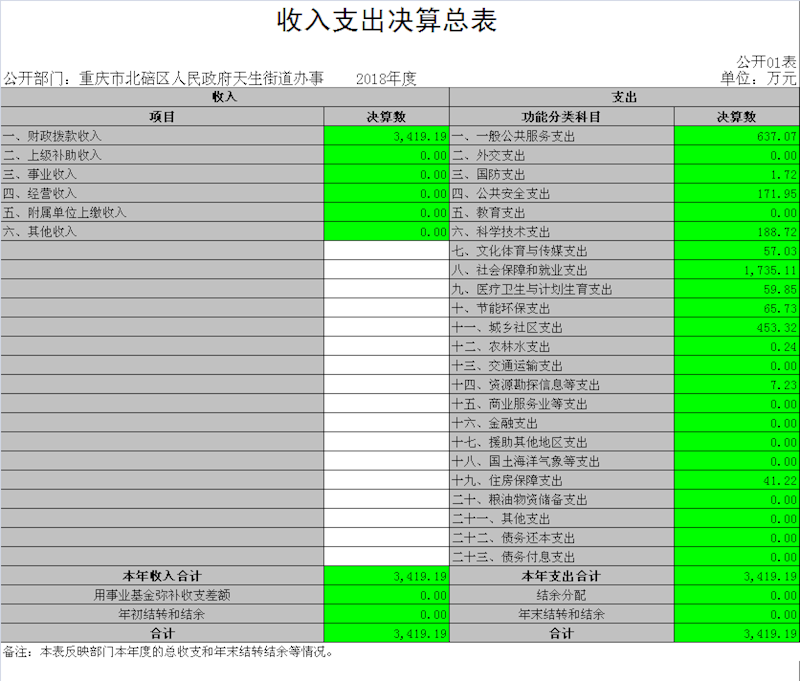Click the 一、一般公共服务支出 cell
Viewport: 800px width, 681px height.
pyautogui.click(x=562, y=136)
